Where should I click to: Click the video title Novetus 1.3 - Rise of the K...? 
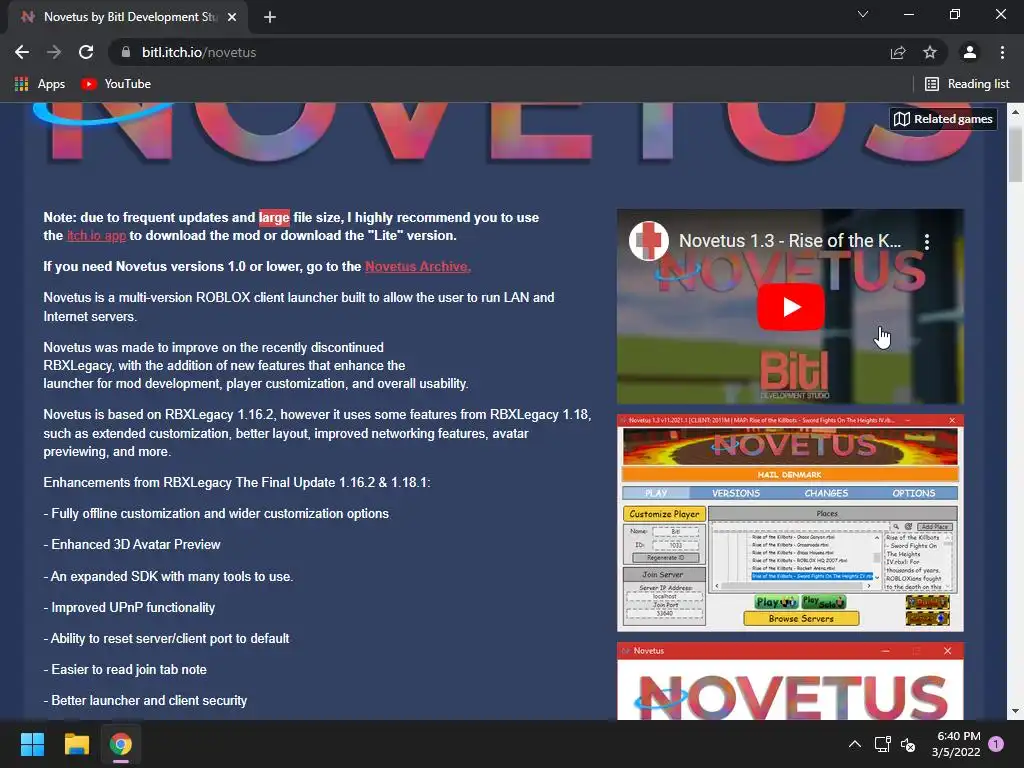[x=790, y=241]
